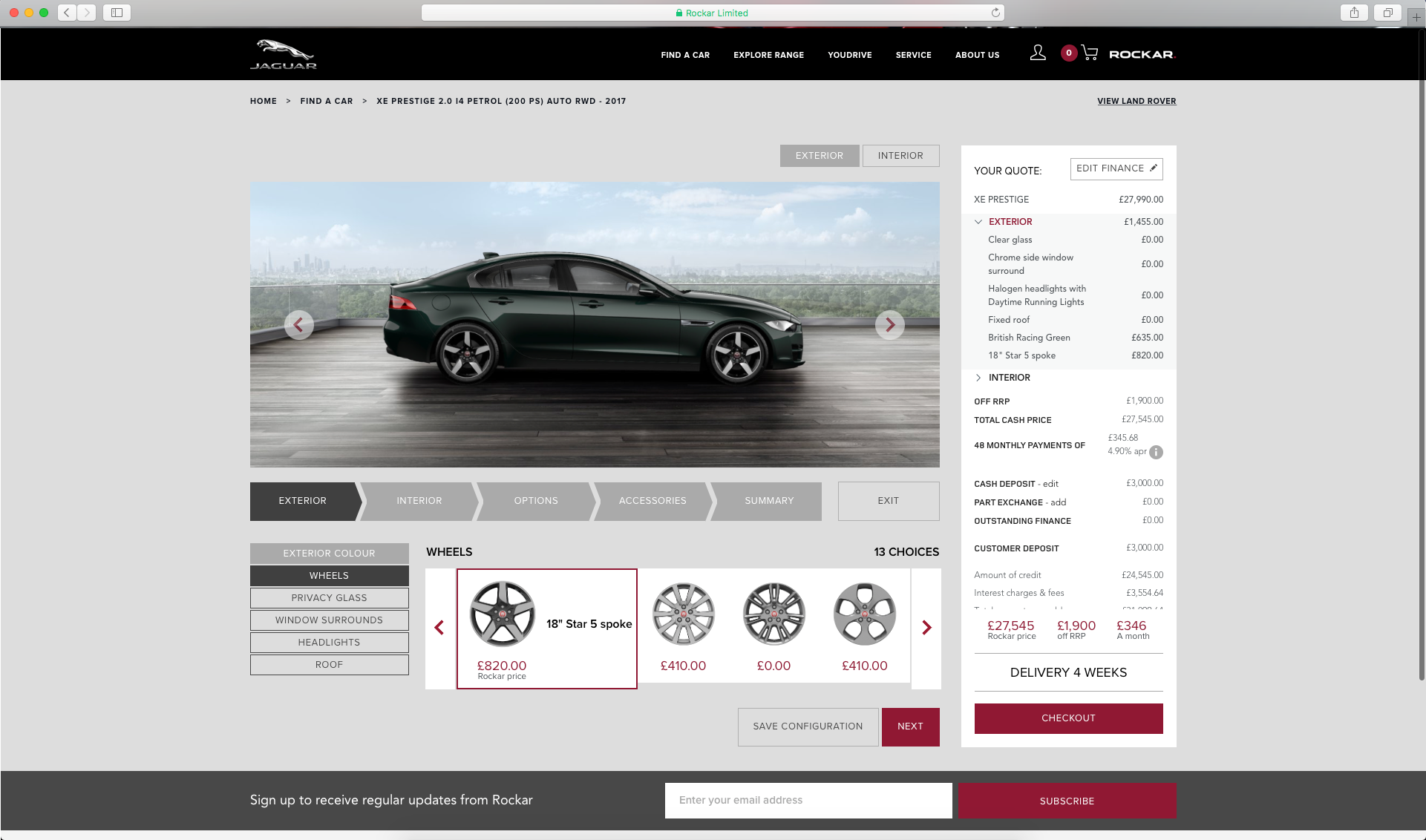
Task: Show previous car image with left arrow
Action: pos(298,324)
